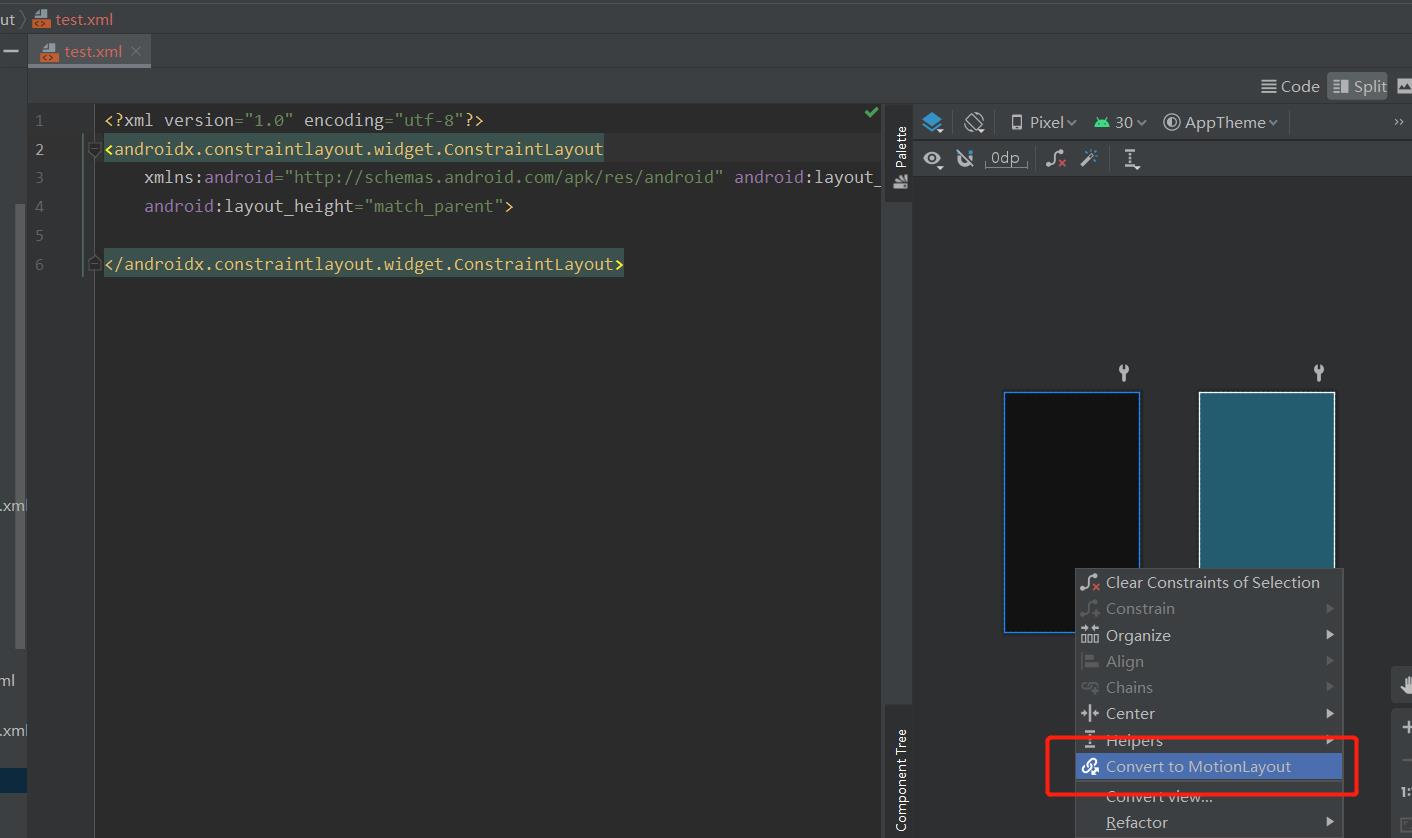Open the Guidelines helper icon in toolbar
Image resolution: width=1412 pixels, height=838 pixels.
1131,159
